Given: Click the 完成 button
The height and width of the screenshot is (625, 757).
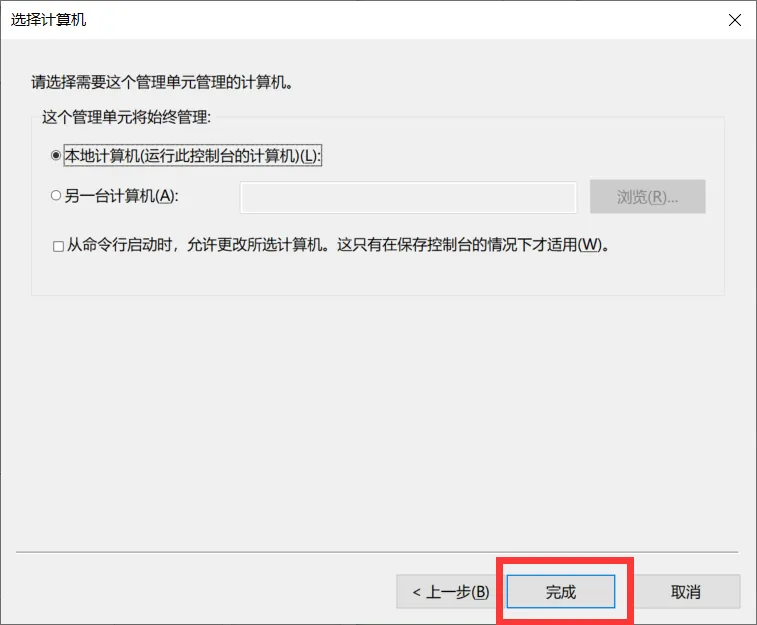Looking at the screenshot, I should 561,591.
